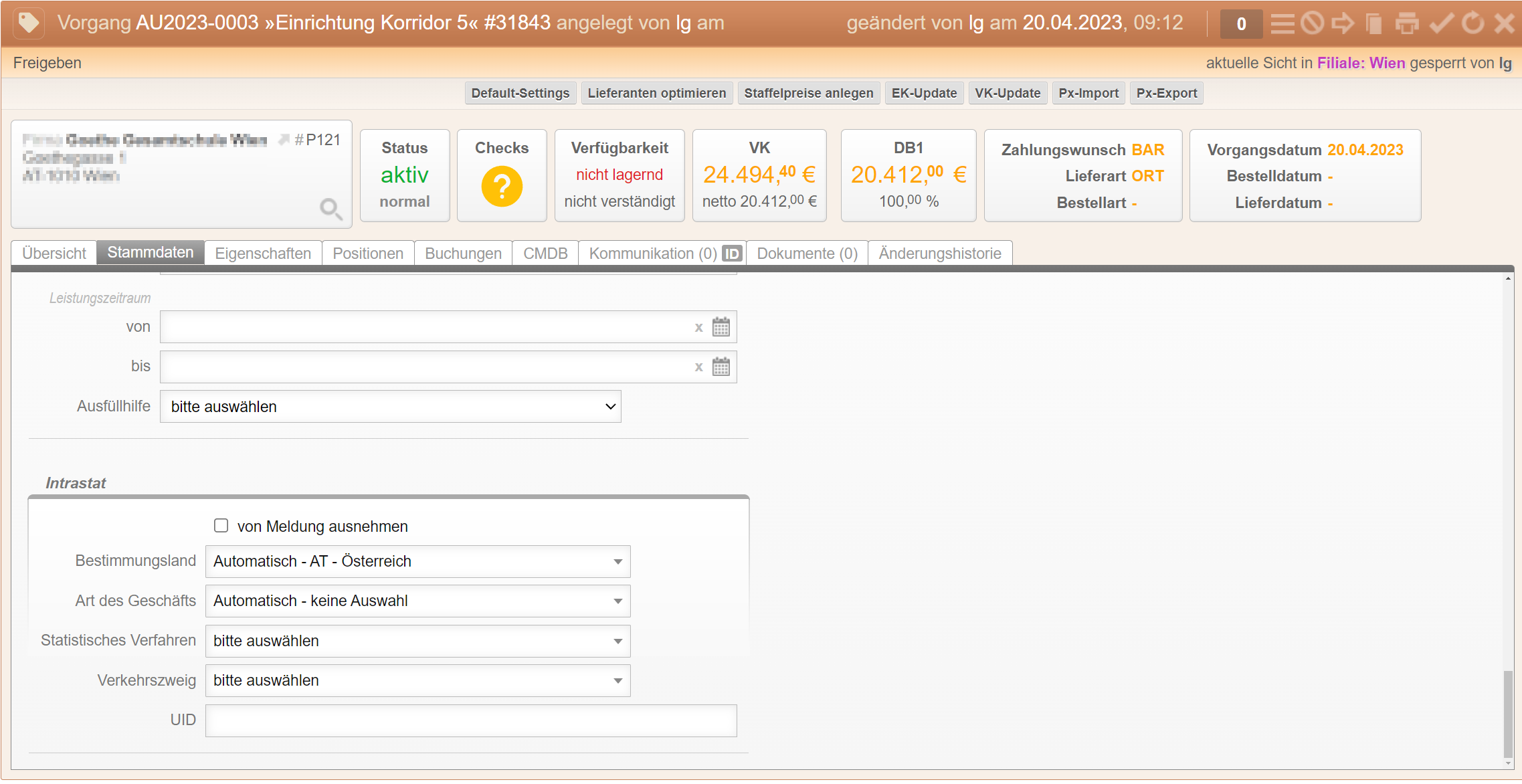
Task: Click the Default-Settings button
Action: pos(520,93)
